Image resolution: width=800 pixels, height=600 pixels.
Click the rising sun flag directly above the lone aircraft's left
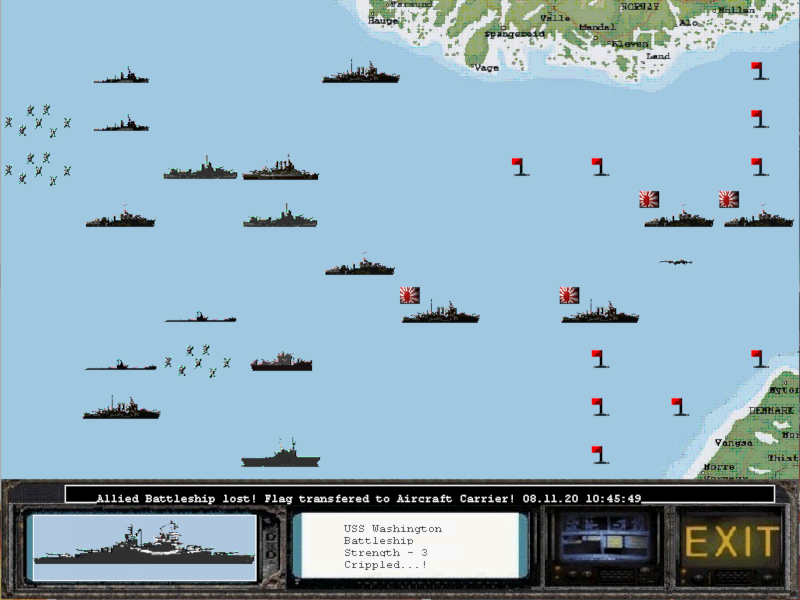[x=649, y=199]
